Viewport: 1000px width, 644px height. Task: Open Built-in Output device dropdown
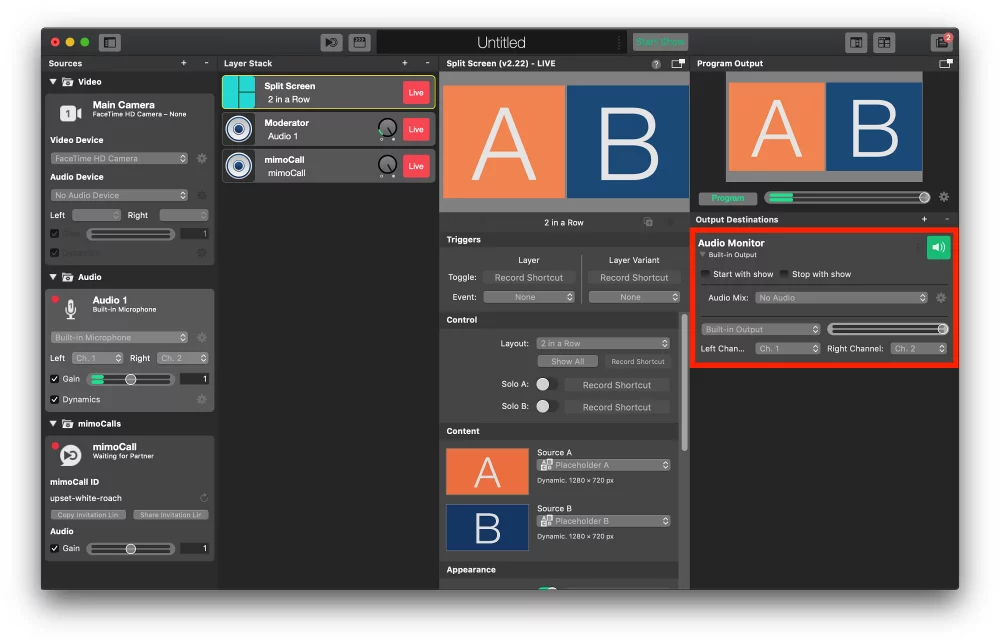(x=761, y=329)
